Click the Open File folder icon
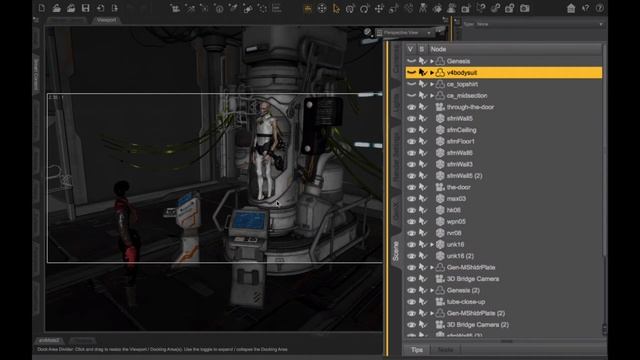The height and width of the screenshot is (360, 640). [x=56, y=8]
